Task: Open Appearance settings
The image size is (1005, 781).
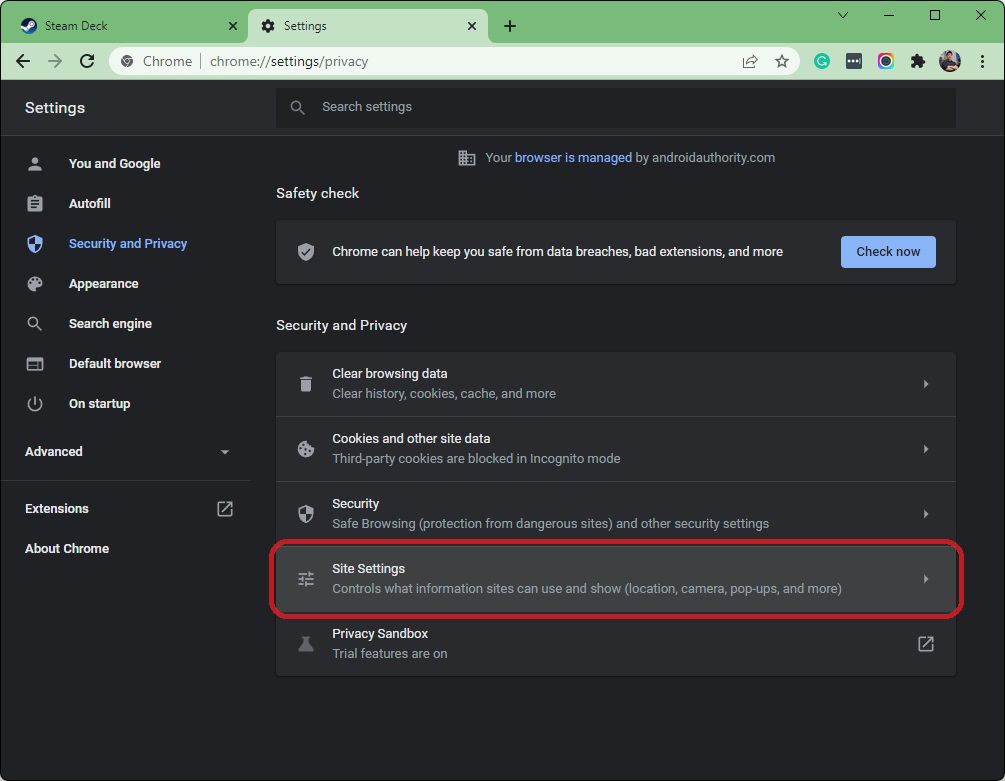Action: tap(103, 284)
